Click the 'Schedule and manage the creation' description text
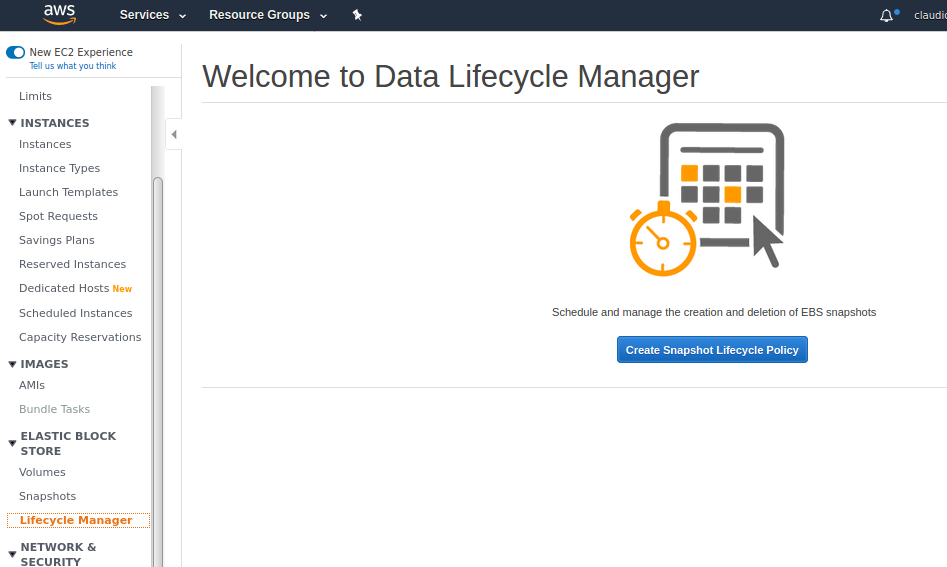 click(714, 312)
